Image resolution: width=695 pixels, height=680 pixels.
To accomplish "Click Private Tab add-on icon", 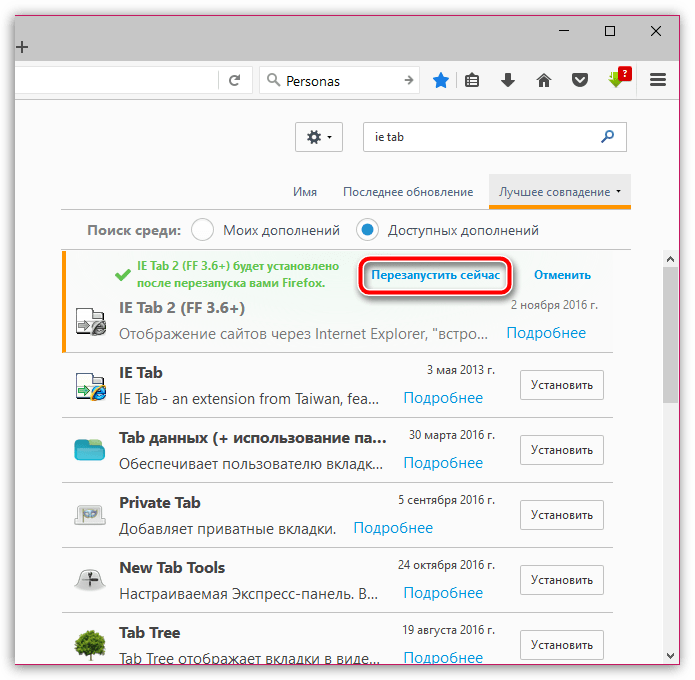I will pyautogui.click(x=90, y=515).
